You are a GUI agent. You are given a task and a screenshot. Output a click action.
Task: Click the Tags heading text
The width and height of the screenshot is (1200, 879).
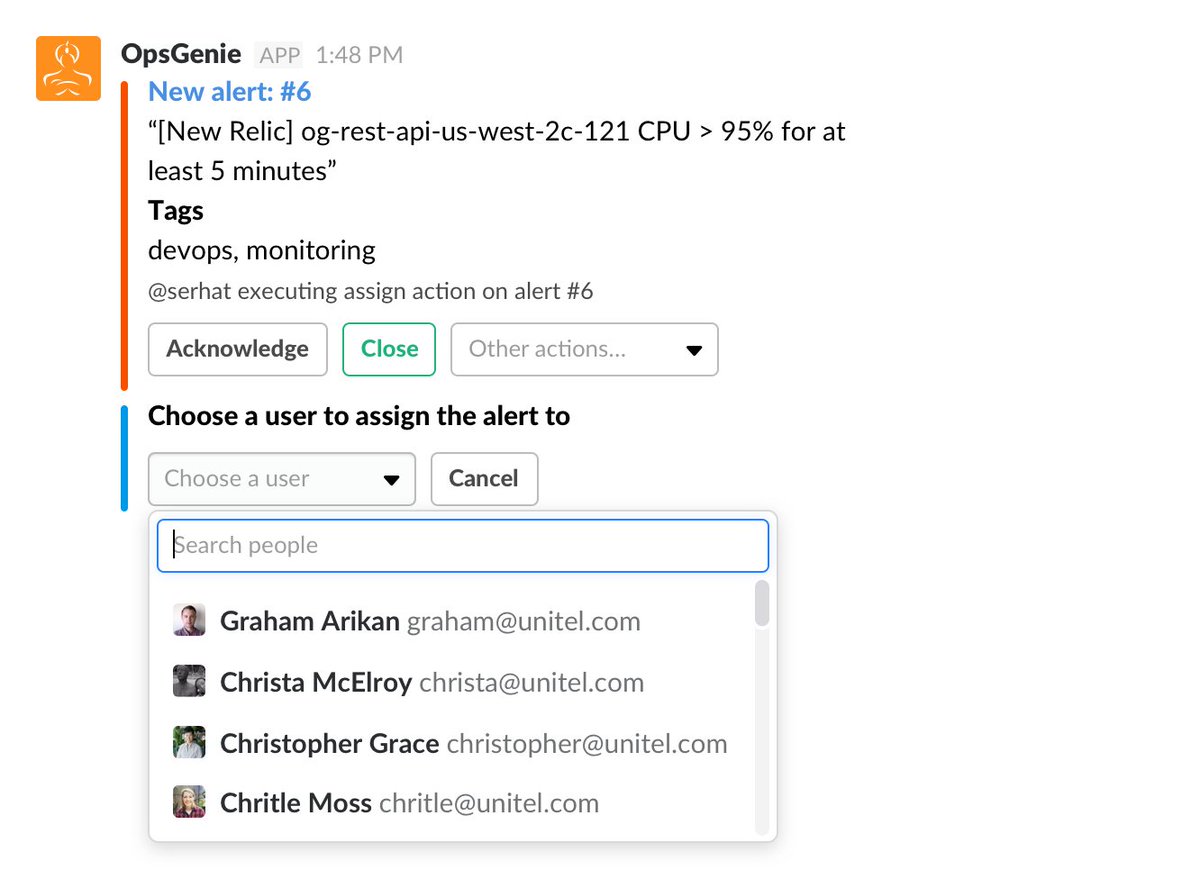[176, 211]
